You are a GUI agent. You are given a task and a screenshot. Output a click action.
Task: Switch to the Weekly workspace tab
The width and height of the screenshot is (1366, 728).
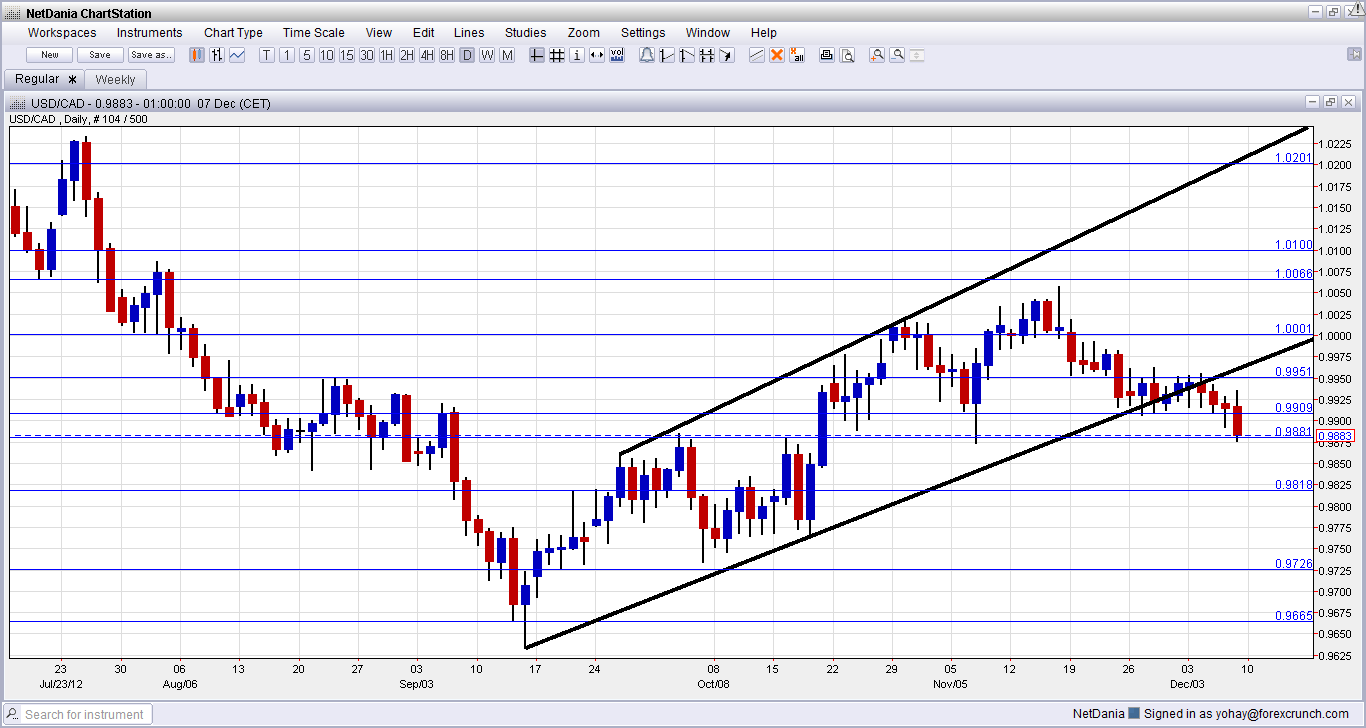pos(115,79)
